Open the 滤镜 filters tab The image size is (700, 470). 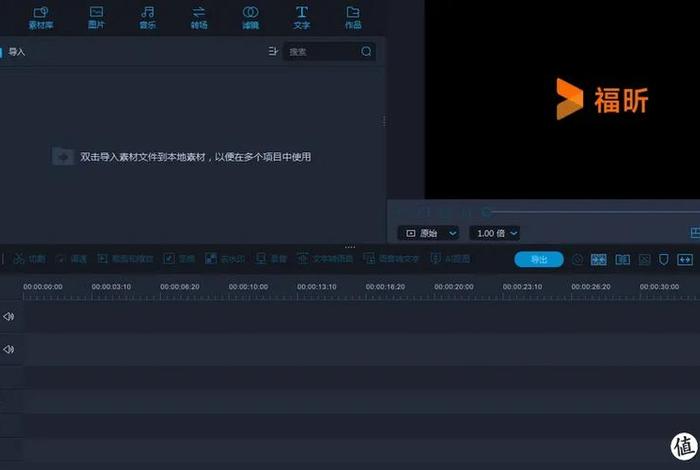250,18
